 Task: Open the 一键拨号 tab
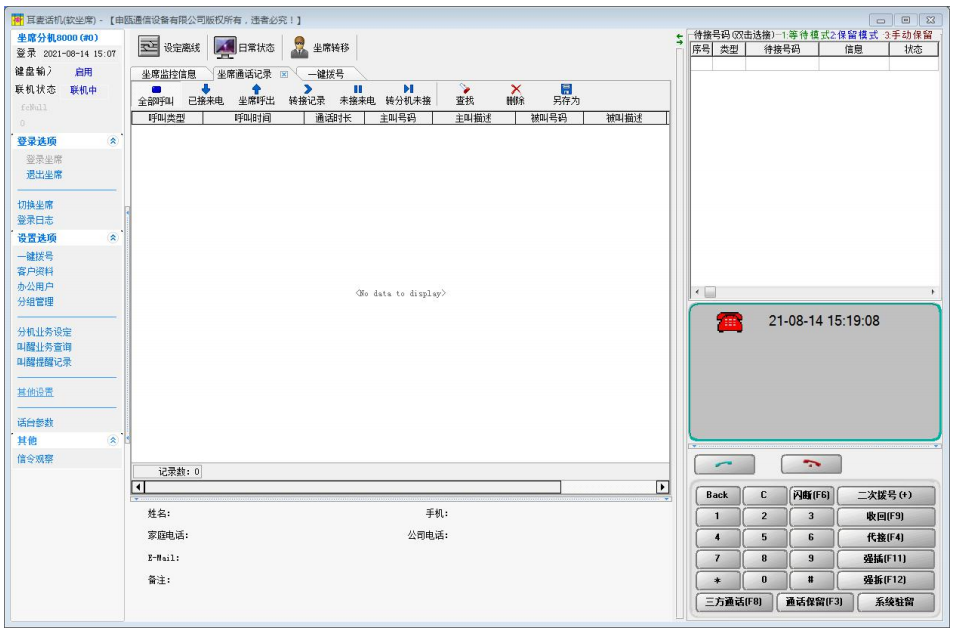(x=326, y=74)
